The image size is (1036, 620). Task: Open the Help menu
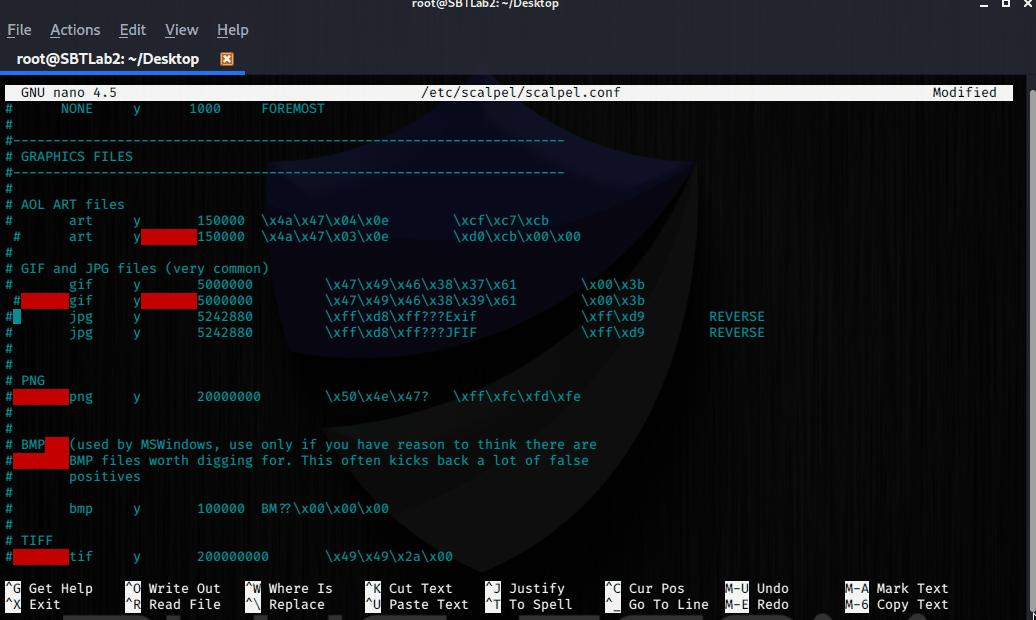coord(233,30)
